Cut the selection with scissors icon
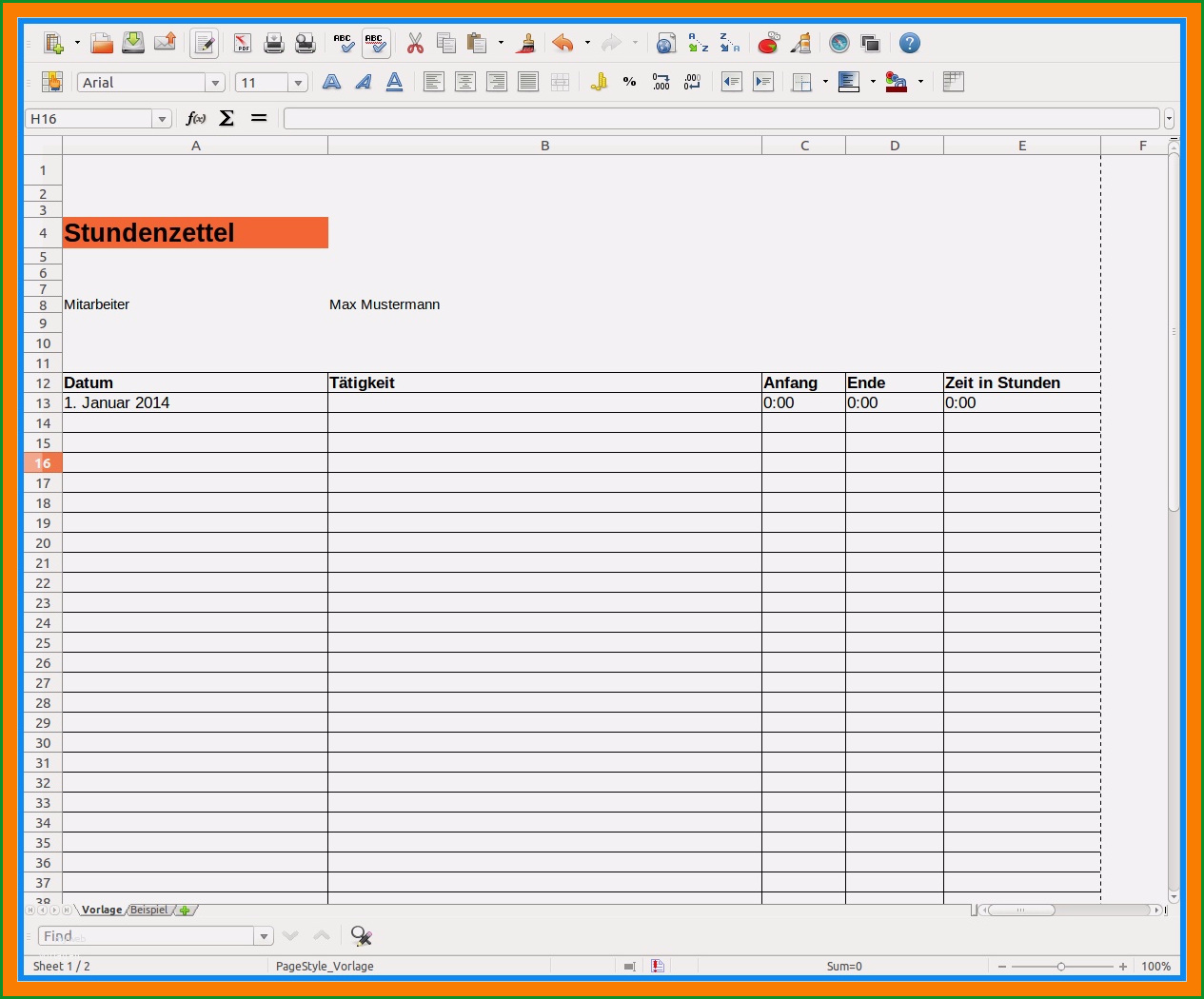 click(415, 43)
